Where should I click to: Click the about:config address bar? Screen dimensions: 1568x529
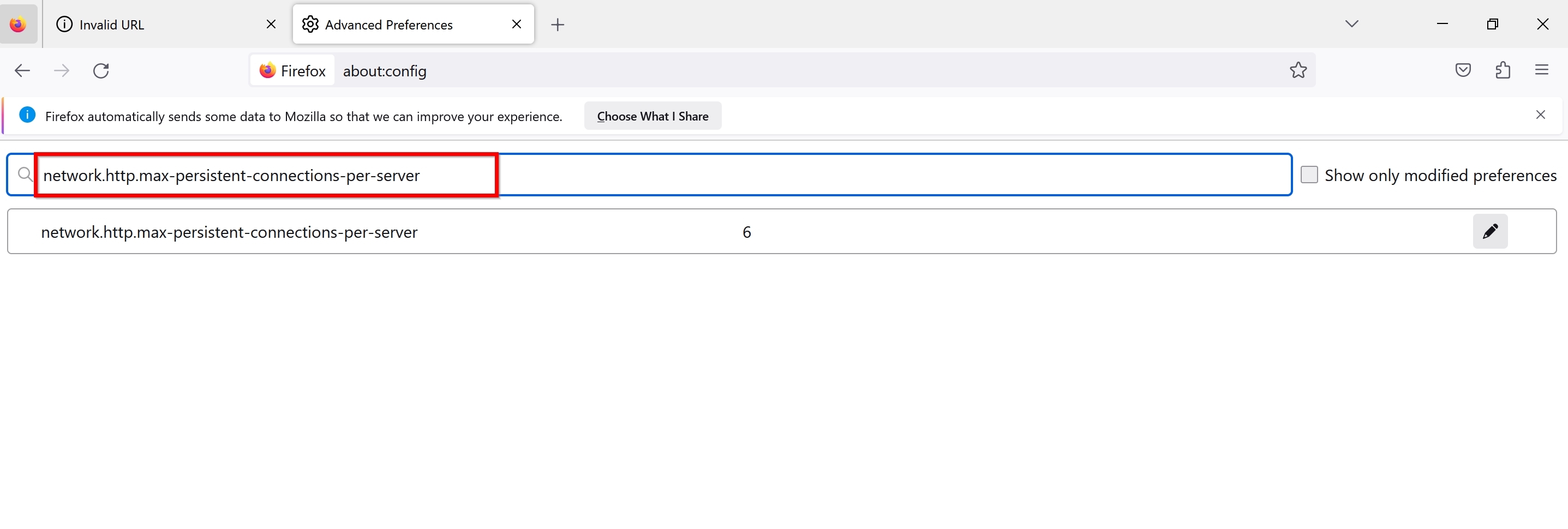tap(791, 70)
